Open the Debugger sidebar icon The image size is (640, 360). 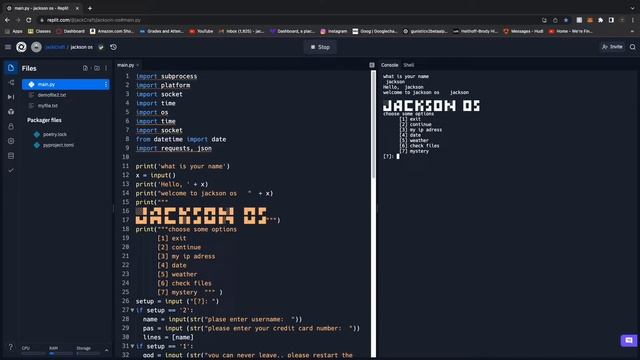(11, 97)
